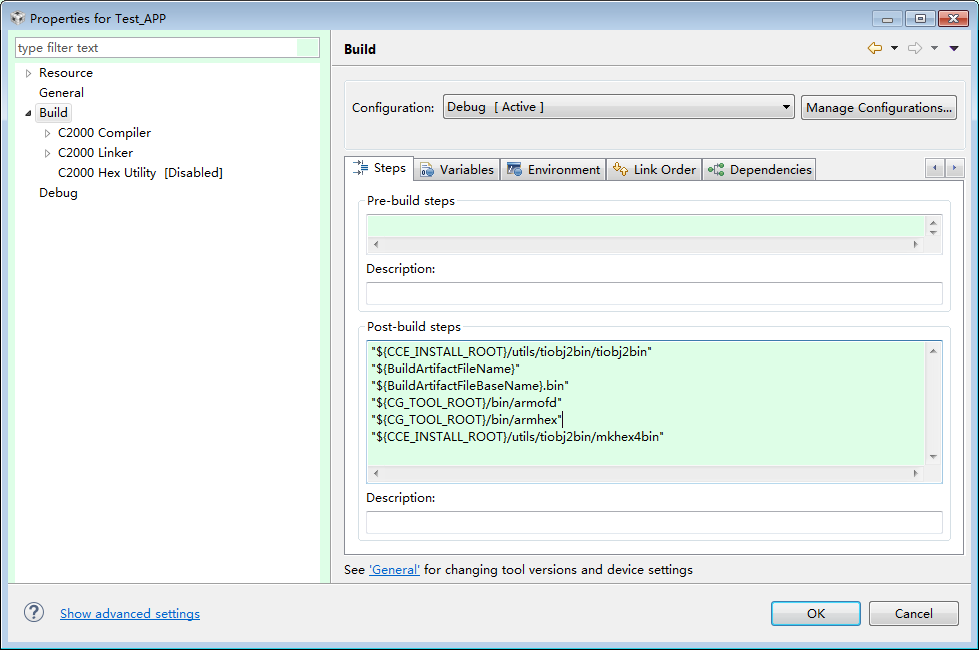Open the Dependencies tab
Image resolution: width=979 pixels, height=650 pixels.
point(760,170)
